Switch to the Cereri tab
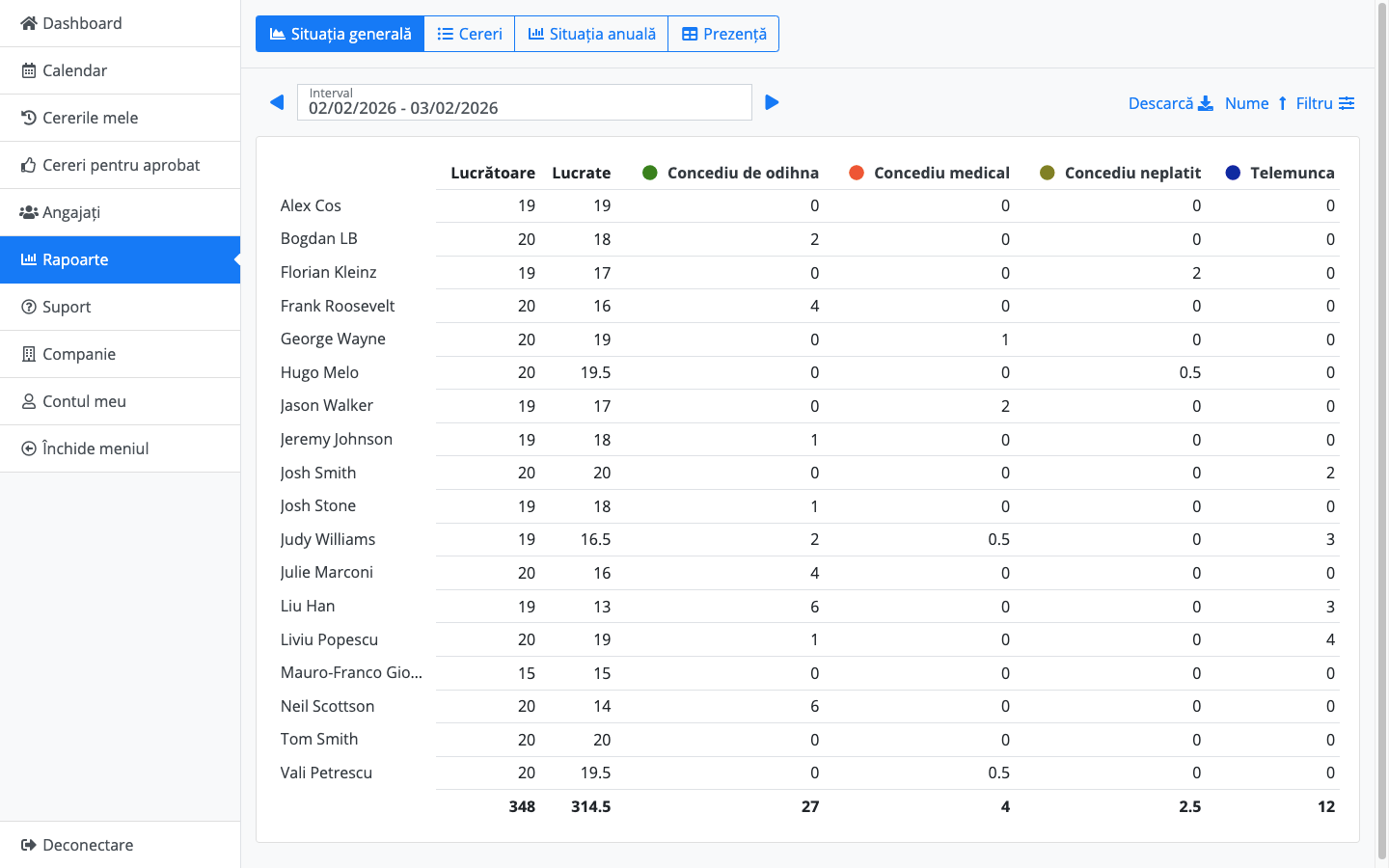Viewport: 1389px width, 868px height. 470,34
